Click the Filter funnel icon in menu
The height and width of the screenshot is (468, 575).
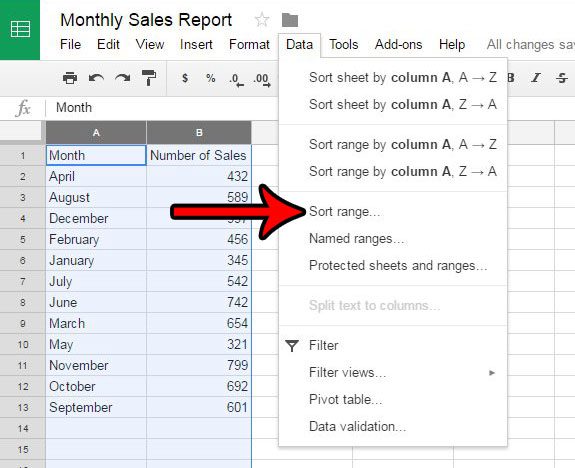(x=292, y=345)
